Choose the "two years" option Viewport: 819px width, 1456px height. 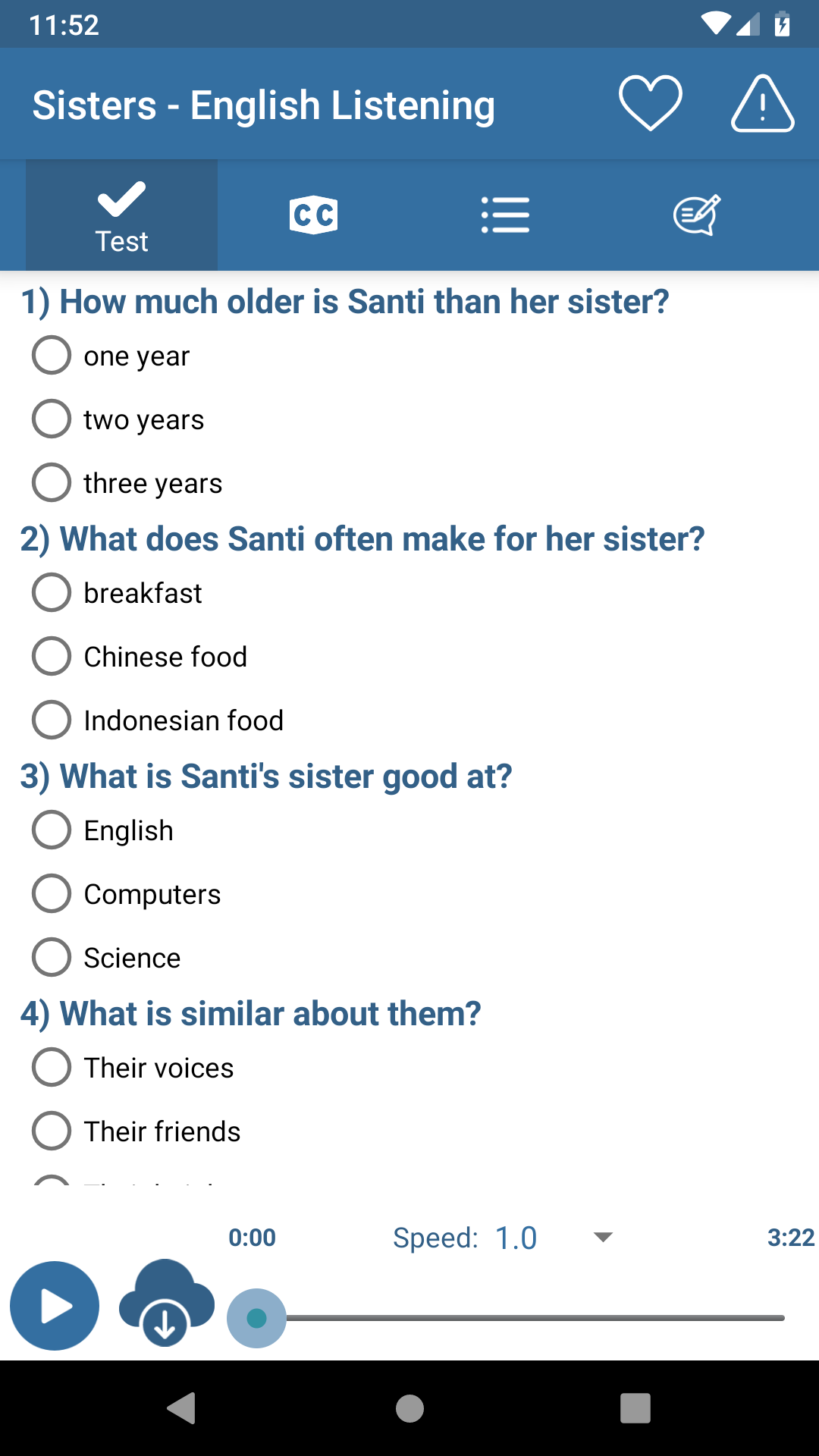click(52, 419)
